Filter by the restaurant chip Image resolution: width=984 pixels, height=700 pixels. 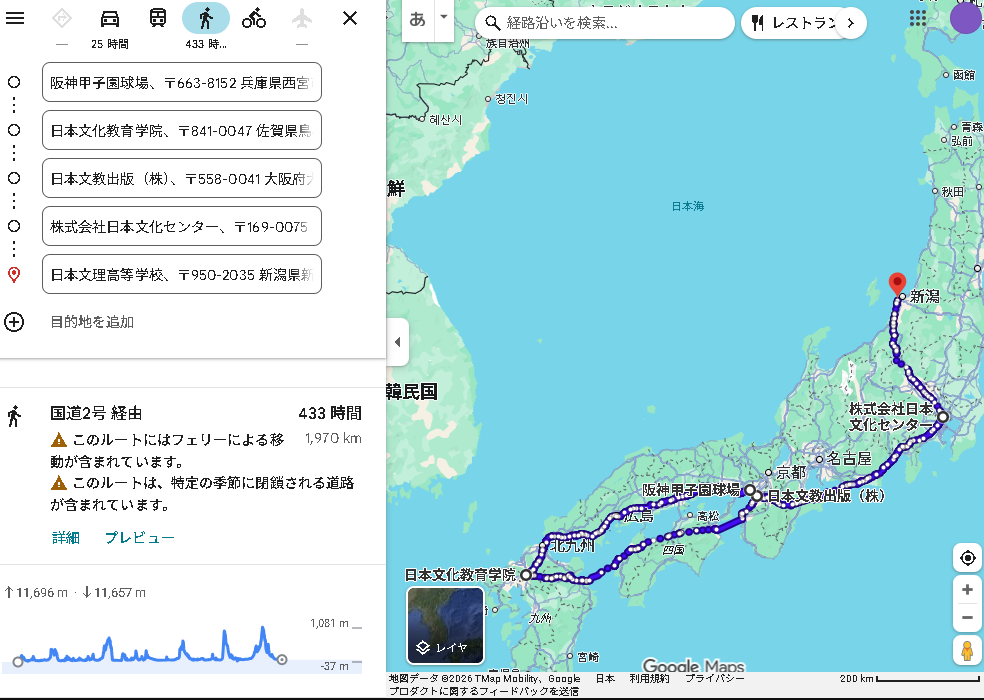(790, 23)
